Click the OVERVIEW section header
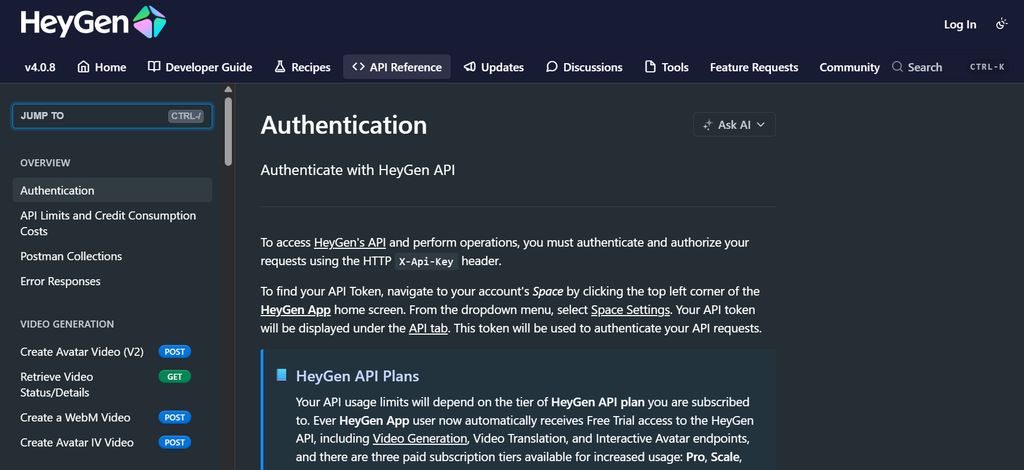This screenshot has height=470, width=1024. point(45,163)
